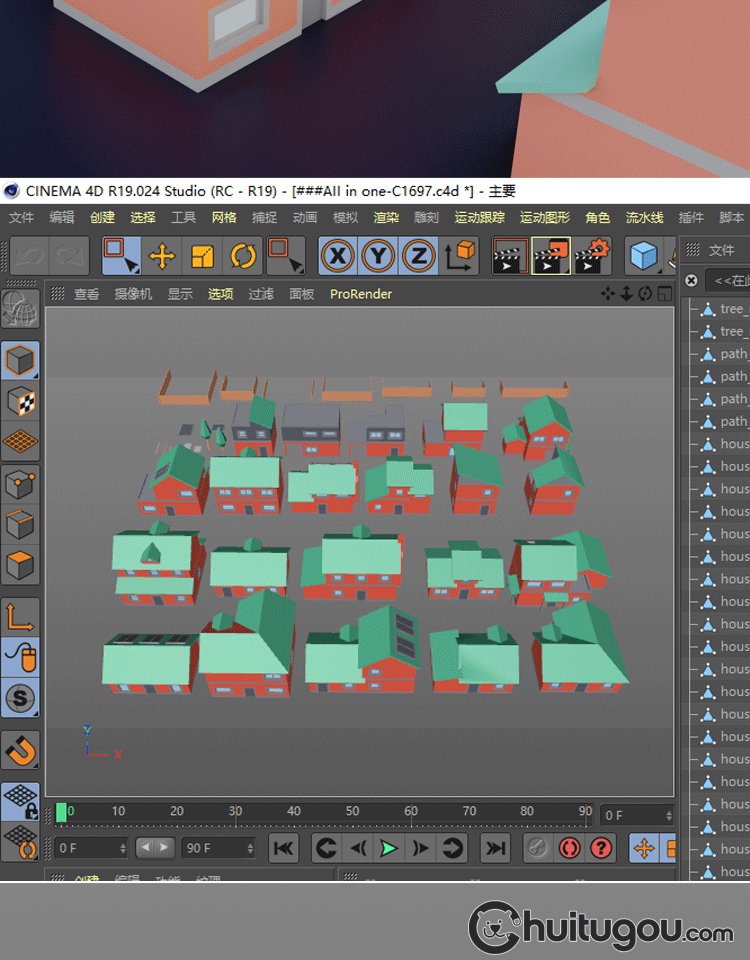Open the primitive cube object dropdown
The width and height of the screenshot is (750, 960).
point(644,257)
